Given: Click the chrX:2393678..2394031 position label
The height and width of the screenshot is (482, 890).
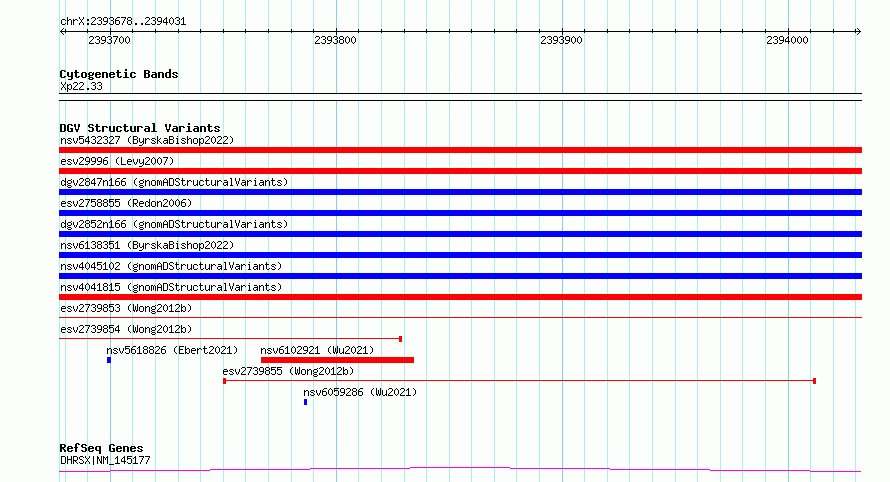Looking at the screenshot, I should pos(123,21).
